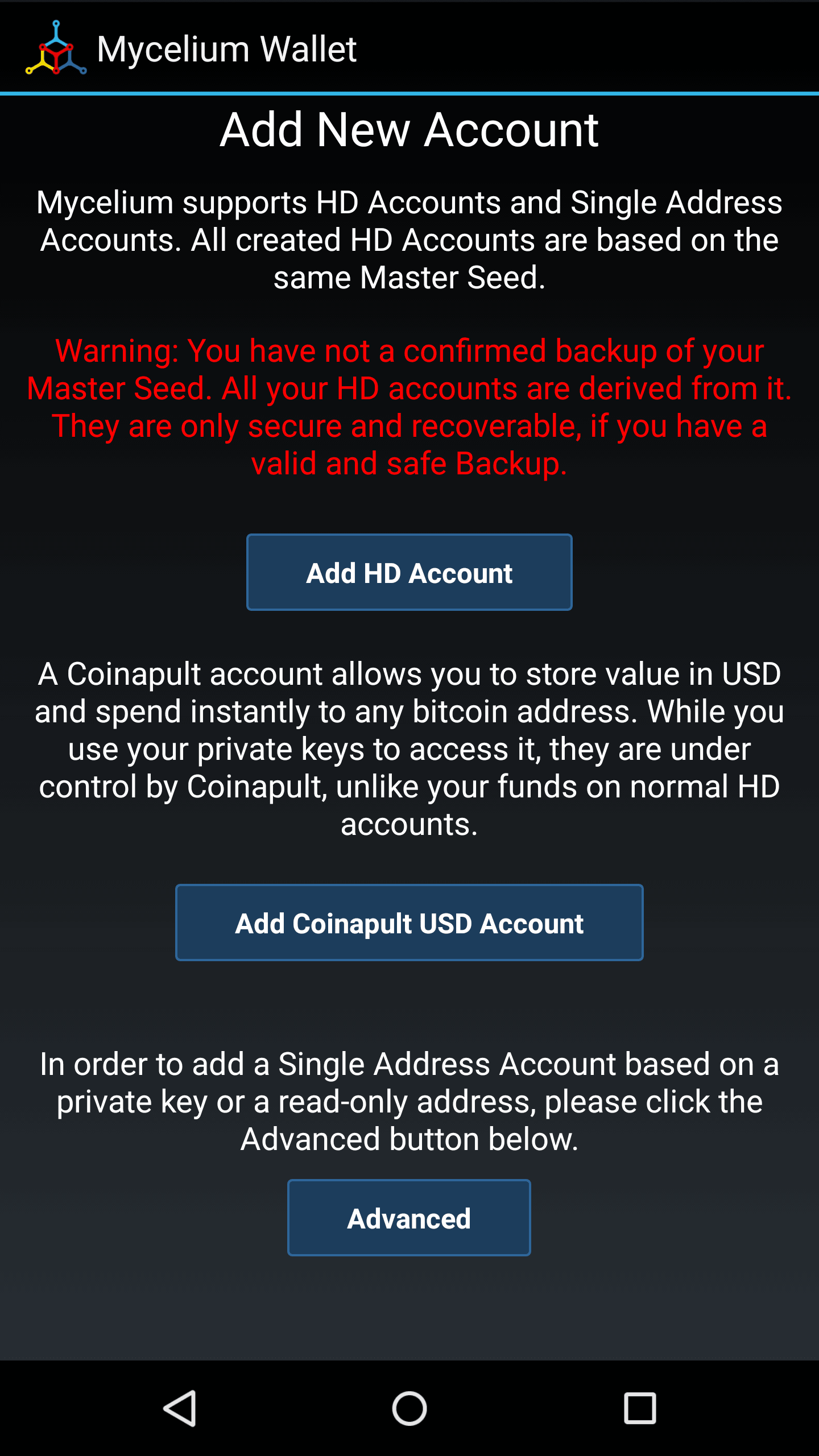
Task: Tap the Add New Account heading
Action: point(409,130)
